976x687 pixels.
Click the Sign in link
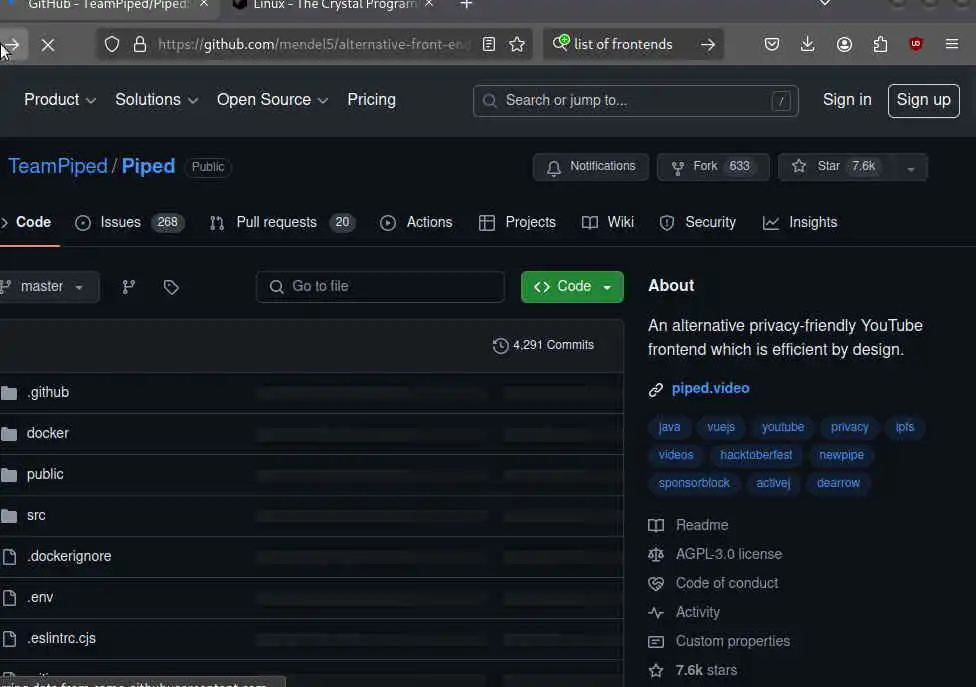pyautogui.click(x=847, y=100)
